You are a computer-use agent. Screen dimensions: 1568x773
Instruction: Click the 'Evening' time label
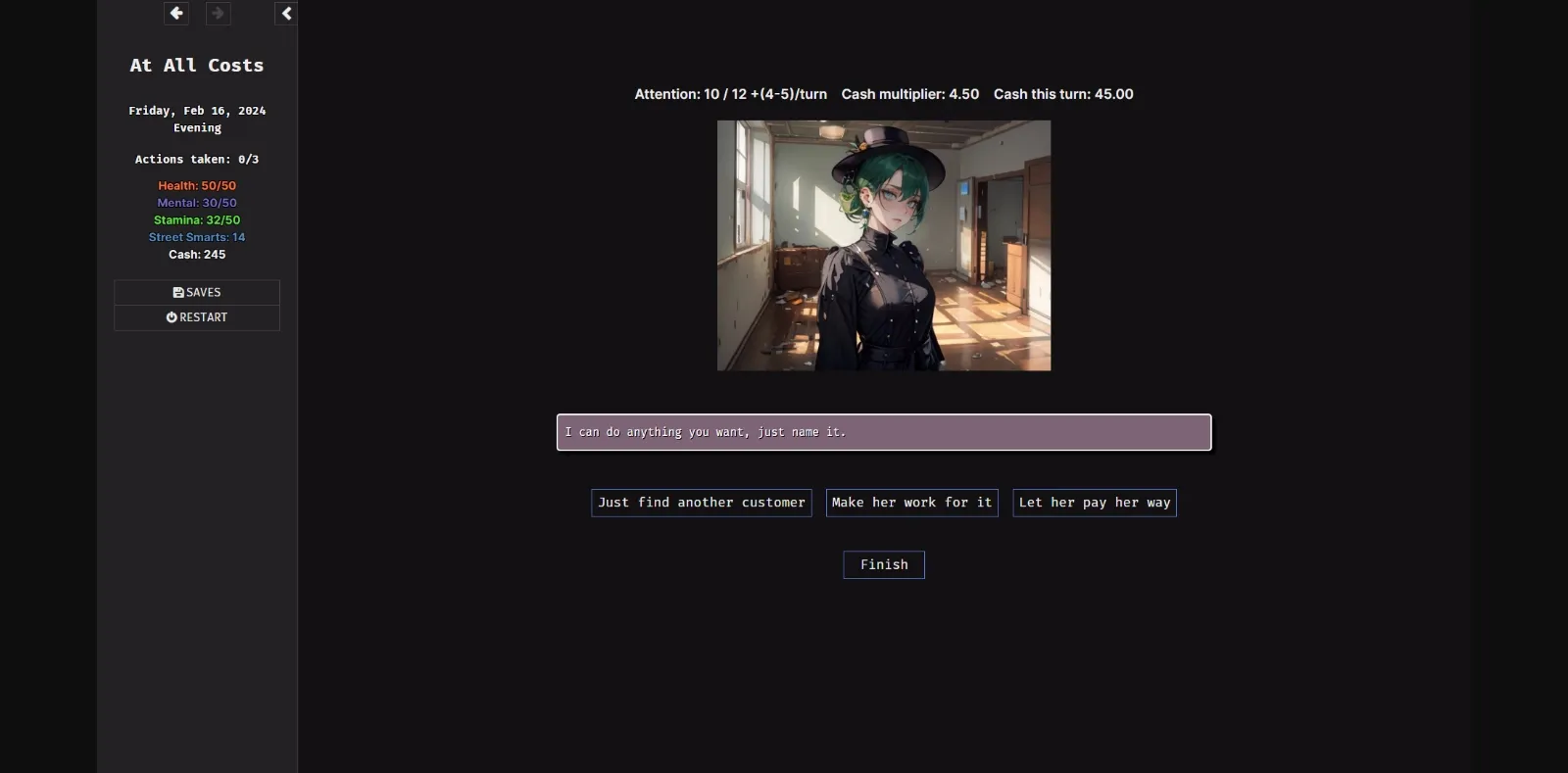(197, 127)
